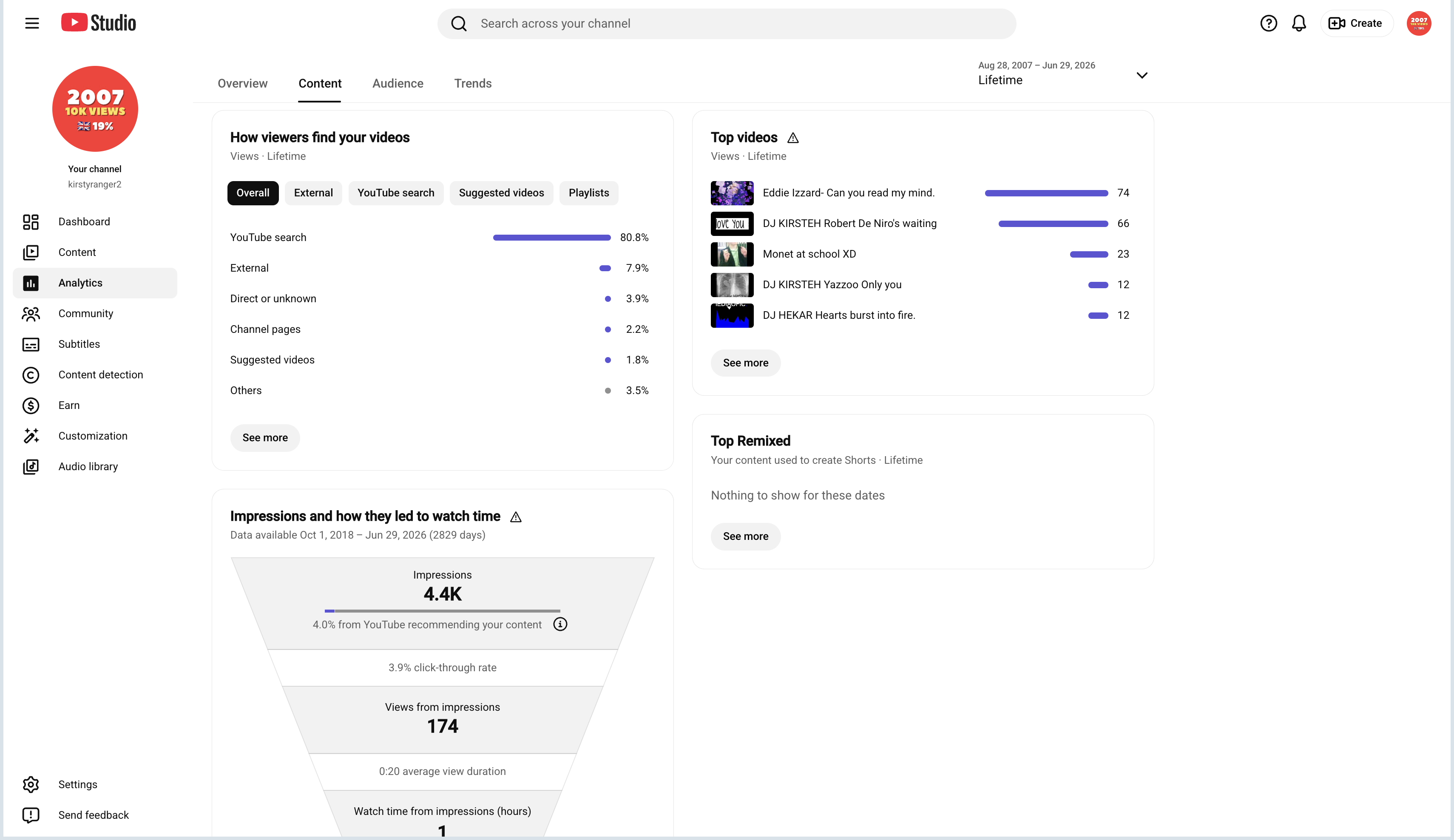Click the Content sidebar icon
This screenshot has height=840, width=1454.
(x=31, y=252)
